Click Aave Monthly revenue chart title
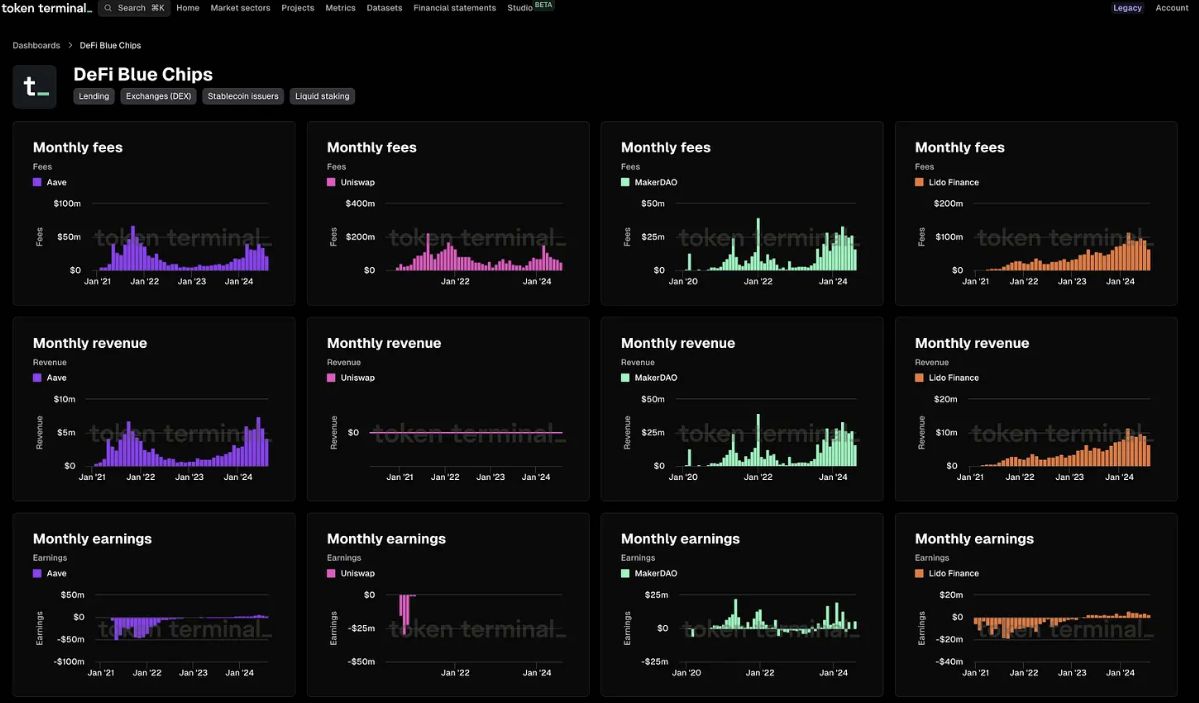 [89, 343]
